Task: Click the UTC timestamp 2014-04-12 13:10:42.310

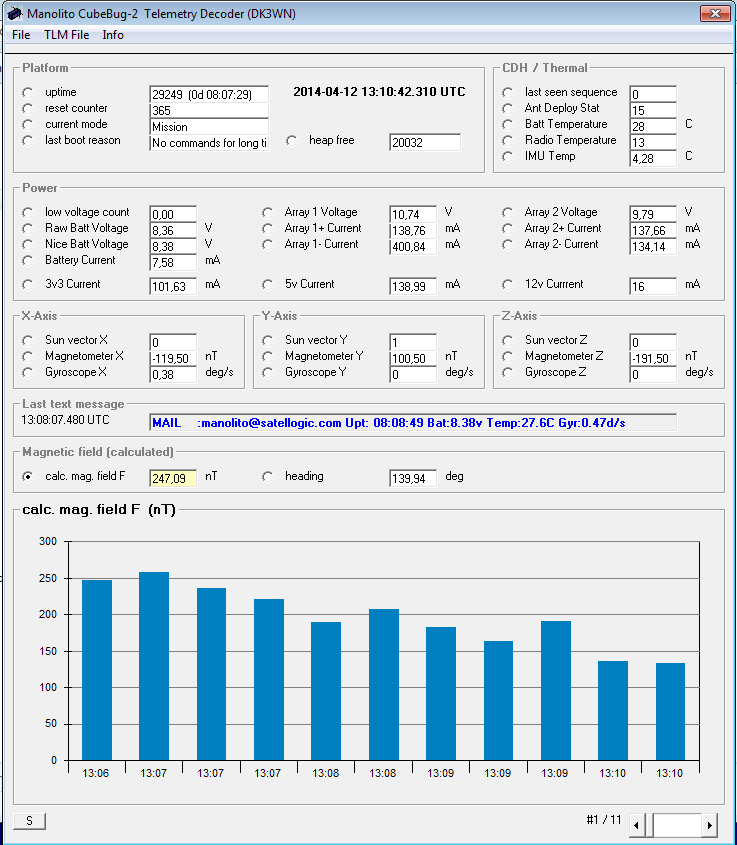Action: tap(379, 92)
